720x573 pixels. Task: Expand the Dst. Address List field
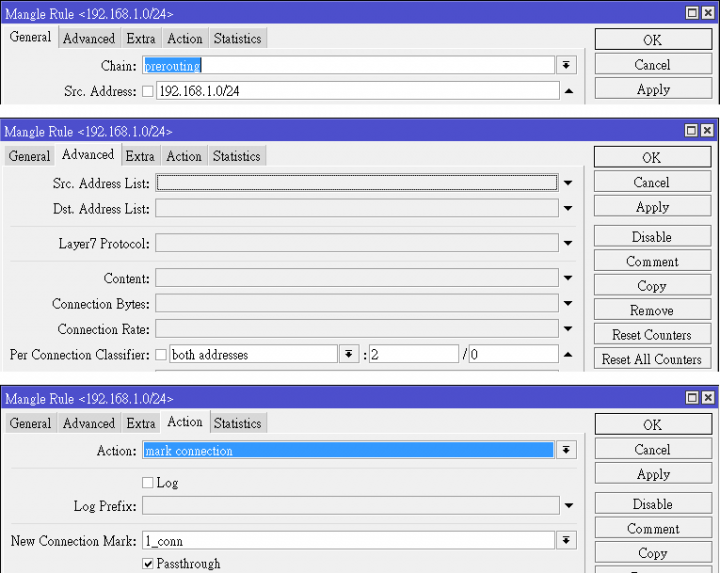coord(568,208)
